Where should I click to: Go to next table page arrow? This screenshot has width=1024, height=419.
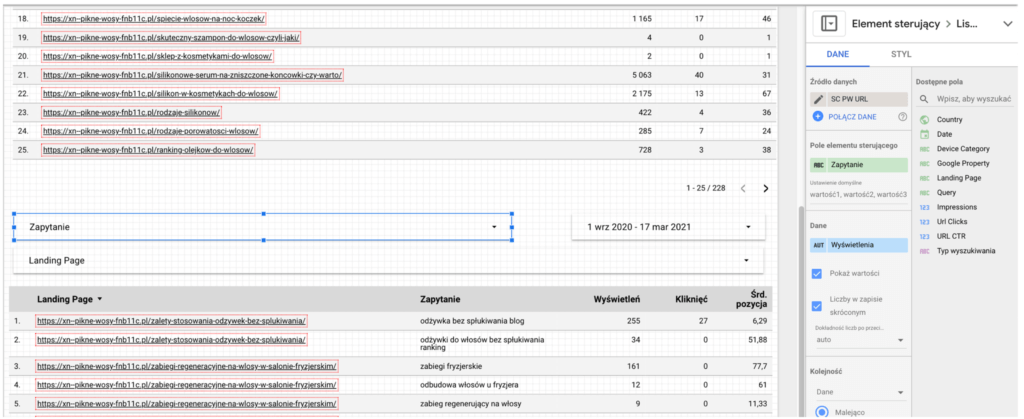tap(766, 188)
